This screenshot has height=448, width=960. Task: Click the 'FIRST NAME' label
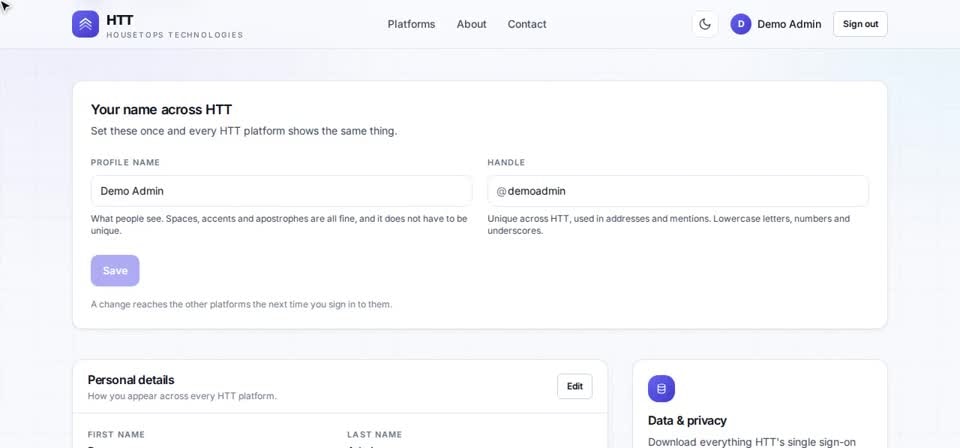point(116,435)
